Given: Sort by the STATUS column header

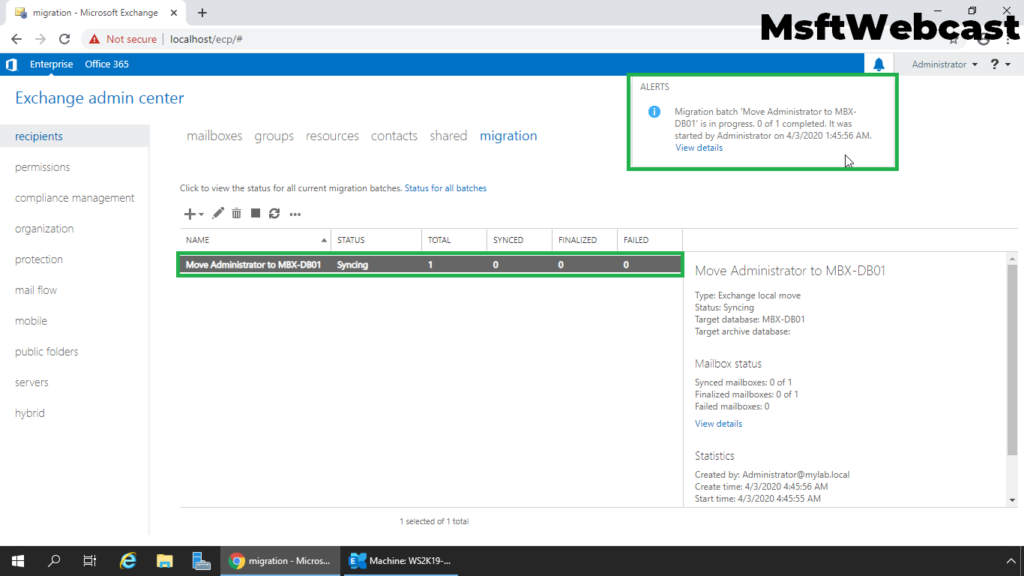Looking at the screenshot, I should [376, 240].
